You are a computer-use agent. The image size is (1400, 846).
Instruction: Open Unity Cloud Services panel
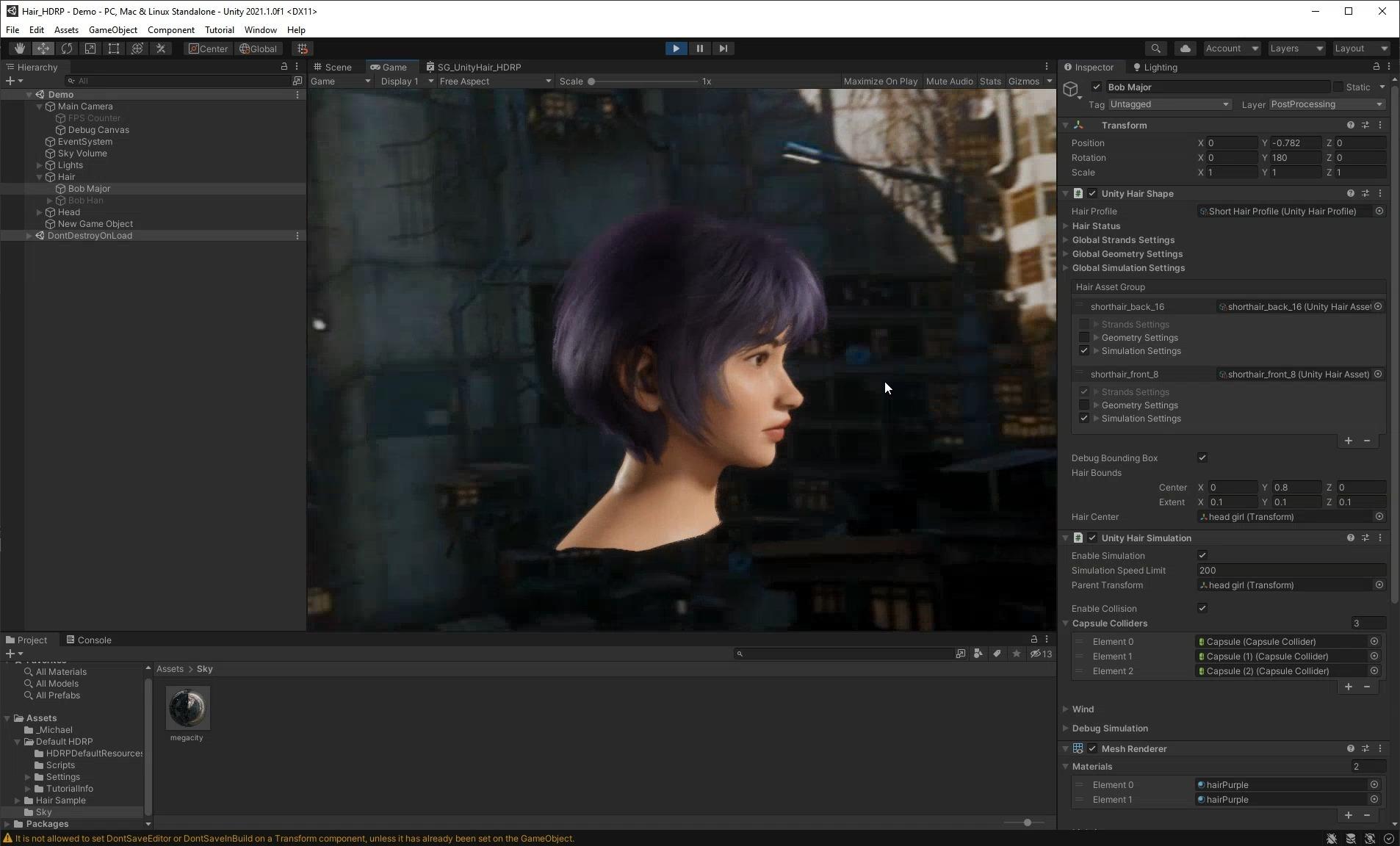1184,48
